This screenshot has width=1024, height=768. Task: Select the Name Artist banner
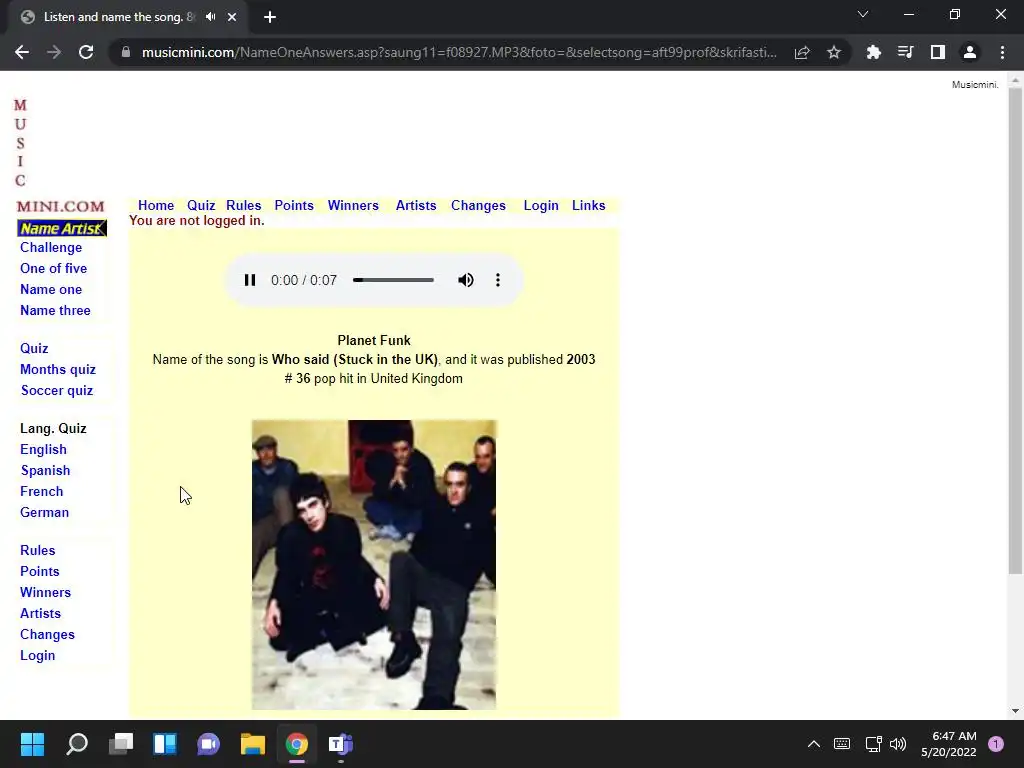click(62, 229)
